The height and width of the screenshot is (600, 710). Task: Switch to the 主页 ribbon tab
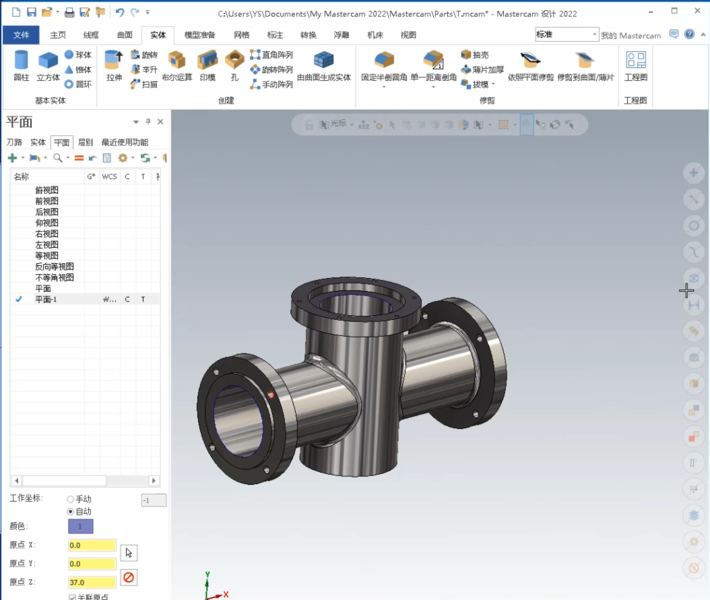[x=58, y=35]
